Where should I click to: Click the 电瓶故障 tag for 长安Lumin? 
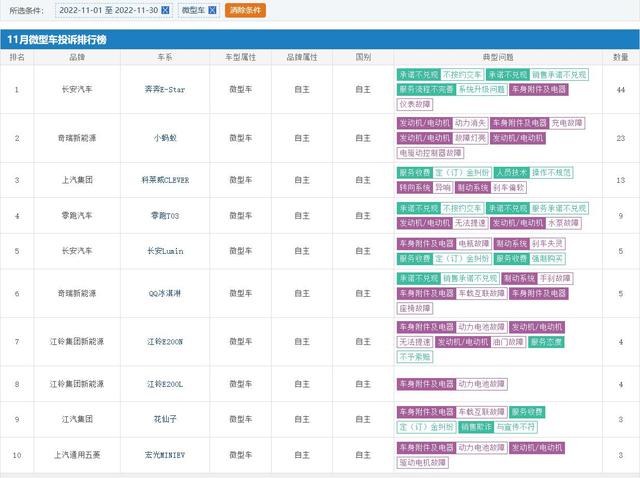[x=474, y=244]
